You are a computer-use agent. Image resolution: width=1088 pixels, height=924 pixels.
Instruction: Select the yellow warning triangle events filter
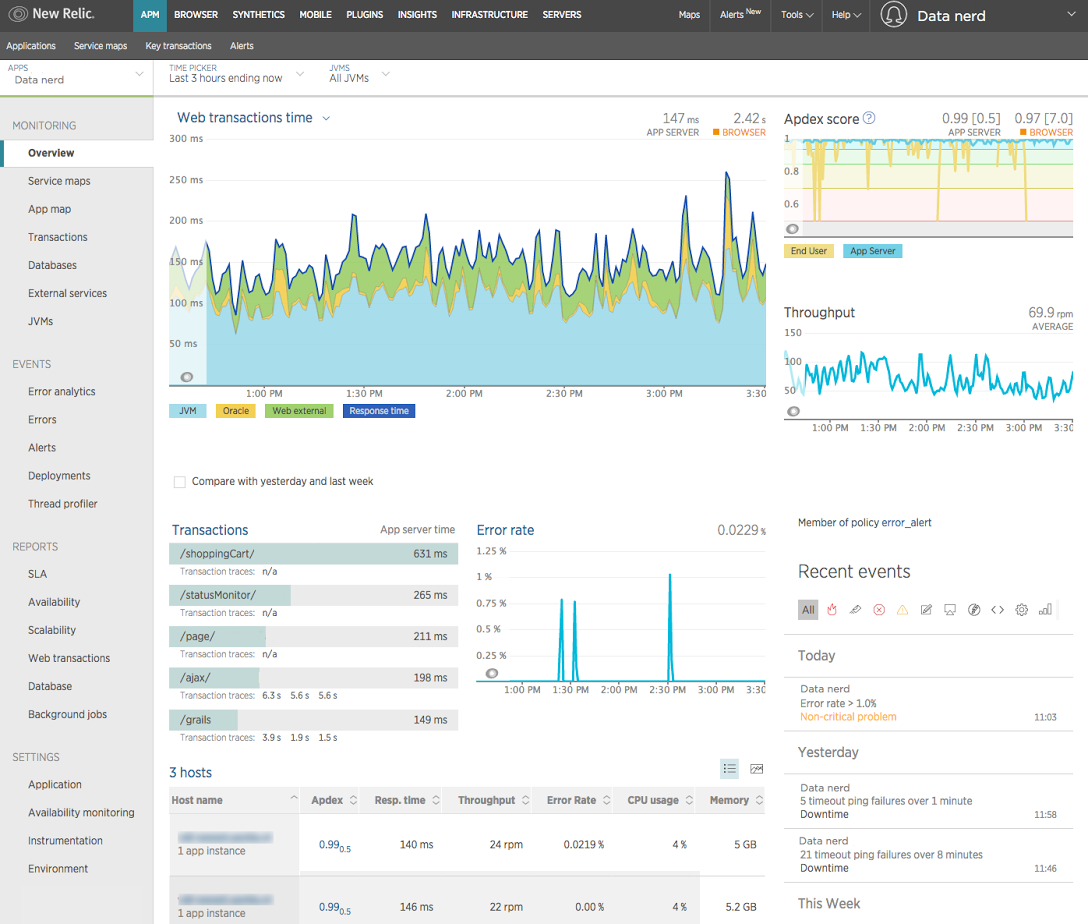[x=902, y=610]
